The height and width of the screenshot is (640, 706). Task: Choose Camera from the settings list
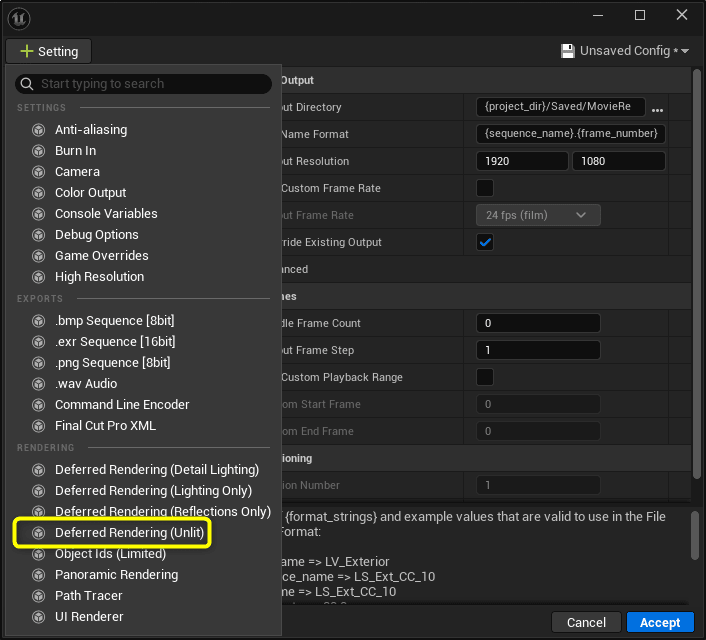click(x=77, y=172)
